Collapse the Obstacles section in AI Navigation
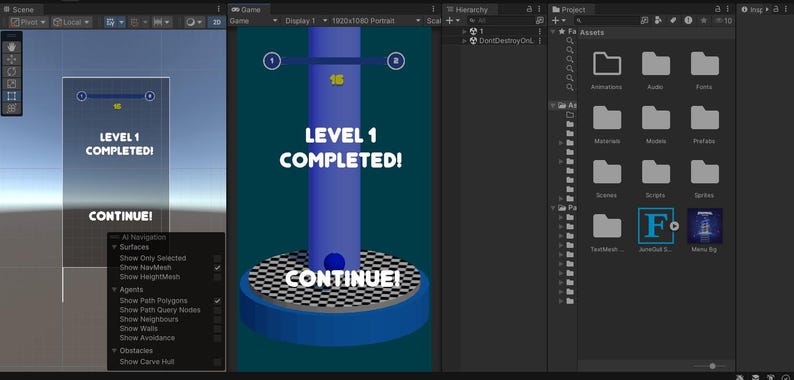Viewport: 794px width, 380px height. (114, 351)
